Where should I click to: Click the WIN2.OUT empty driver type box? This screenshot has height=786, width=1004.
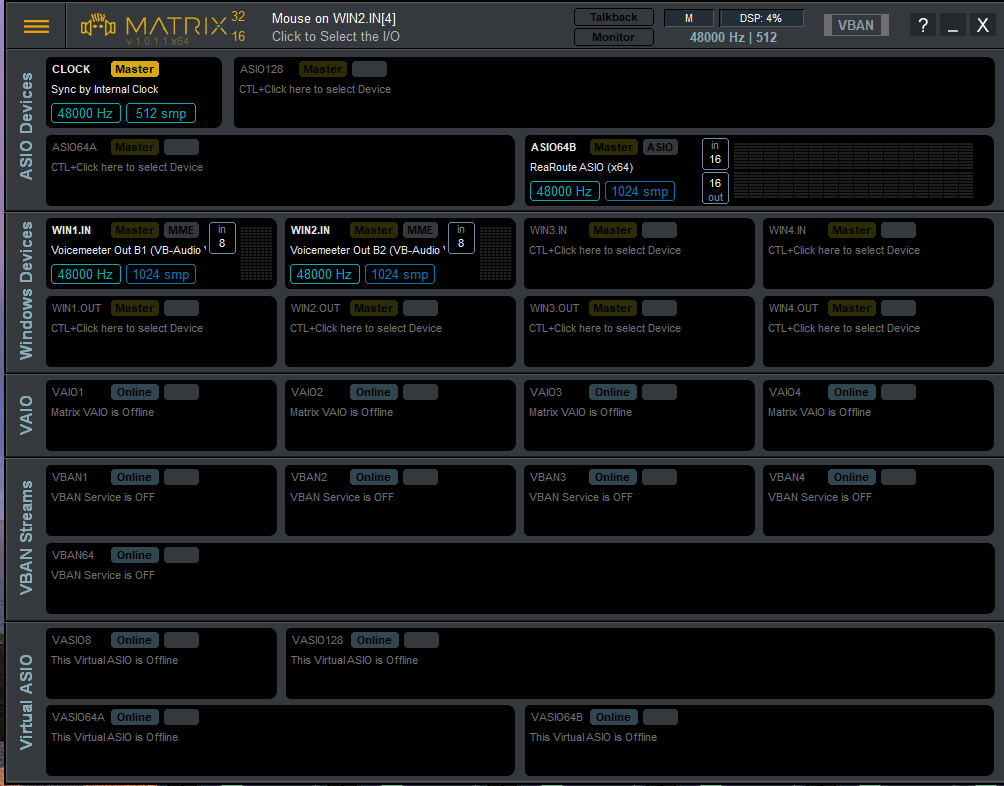(421, 309)
